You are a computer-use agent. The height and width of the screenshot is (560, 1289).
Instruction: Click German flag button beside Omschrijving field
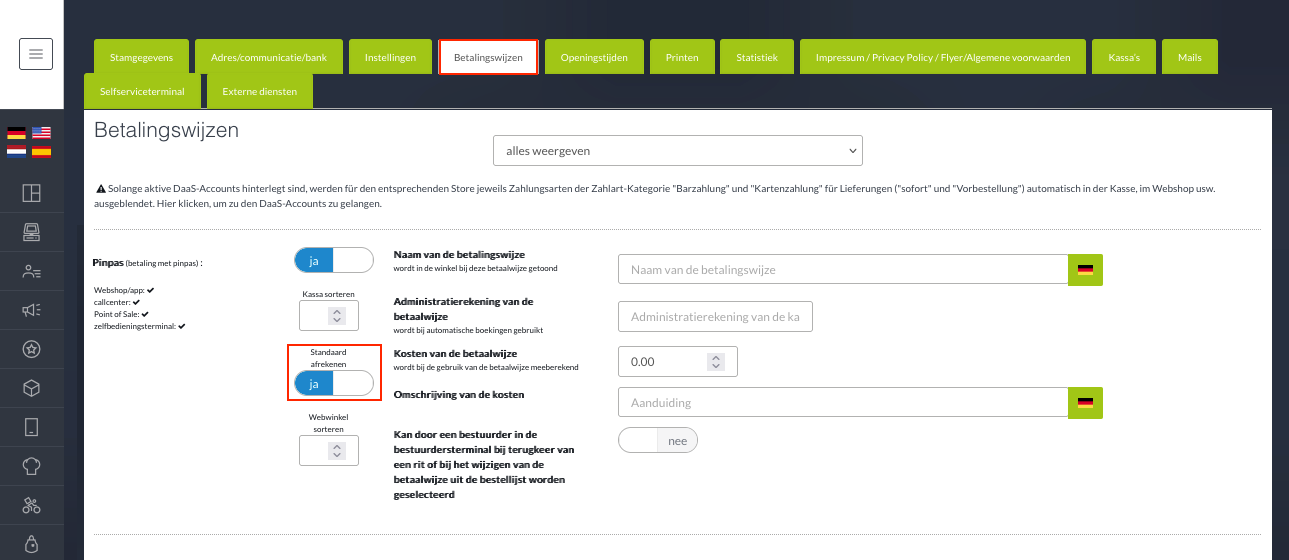click(x=1085, y=402)
